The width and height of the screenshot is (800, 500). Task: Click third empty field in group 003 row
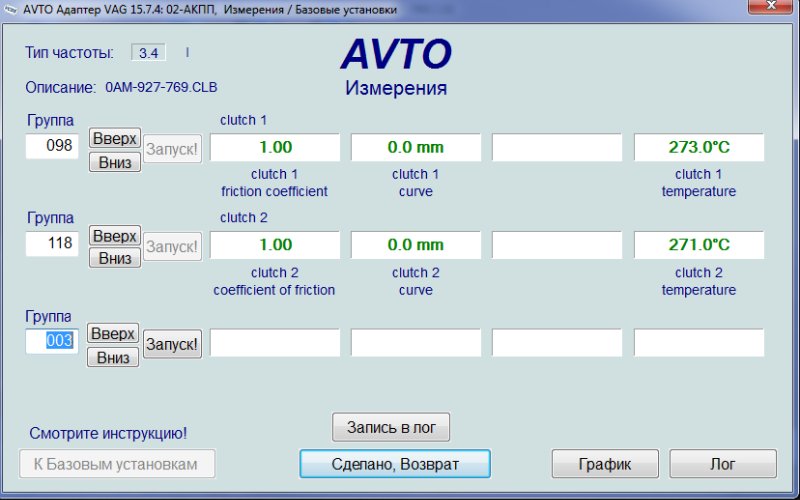coord(557,342)
